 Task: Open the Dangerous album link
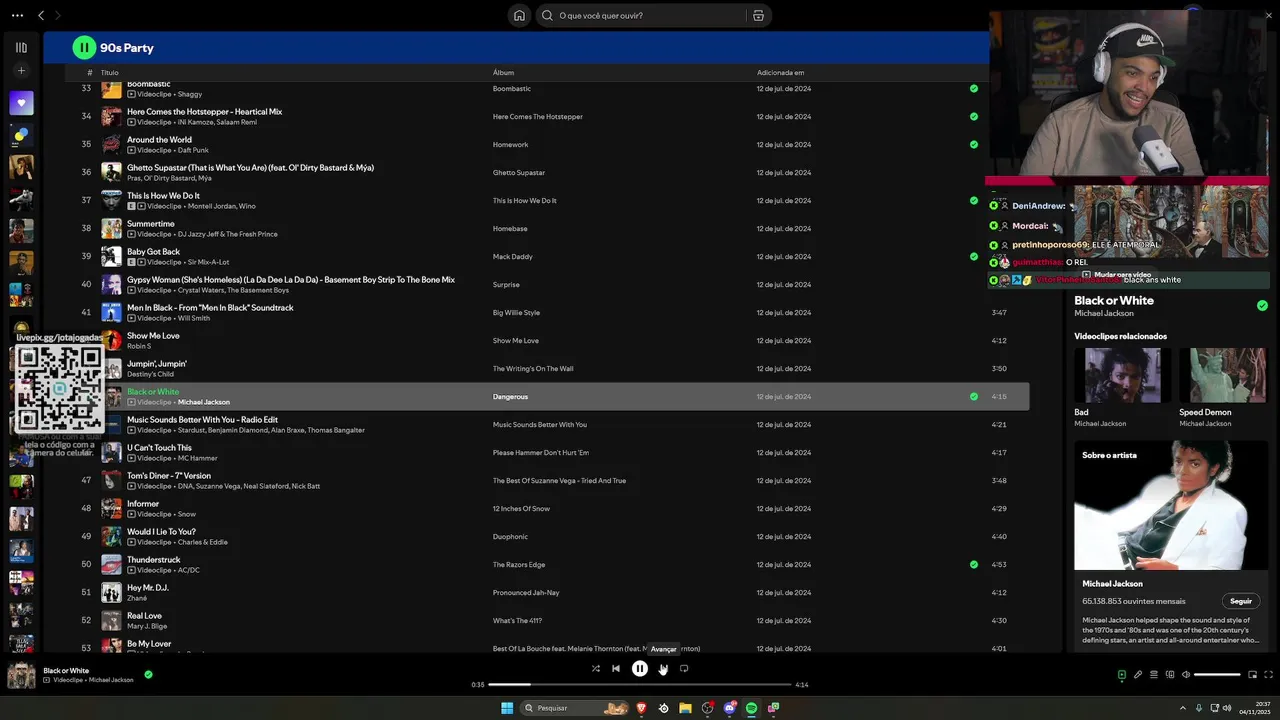click(x=510, y=396)
